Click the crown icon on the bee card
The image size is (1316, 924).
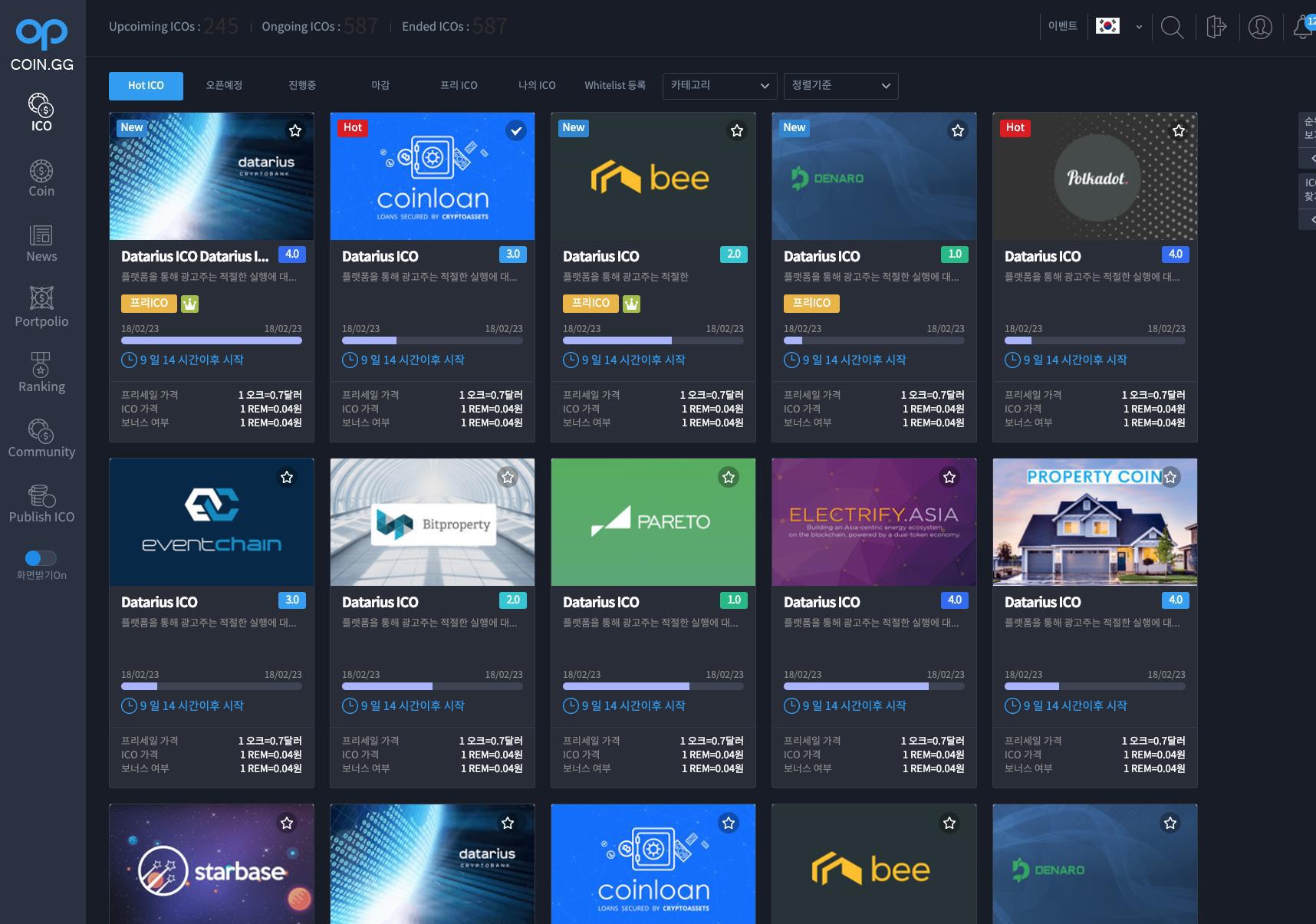pos(631,304)
